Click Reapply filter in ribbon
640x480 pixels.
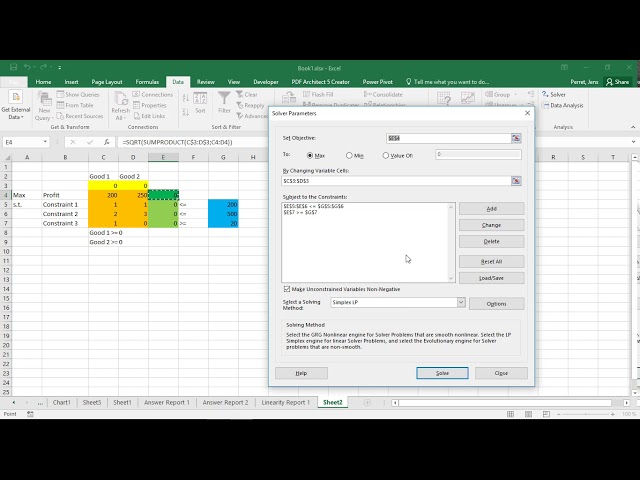click(250, 105)
